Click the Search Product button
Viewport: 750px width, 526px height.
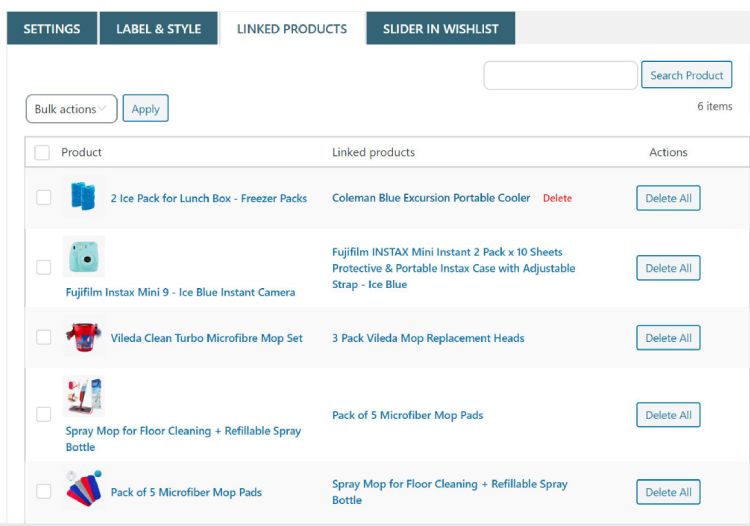686,75
